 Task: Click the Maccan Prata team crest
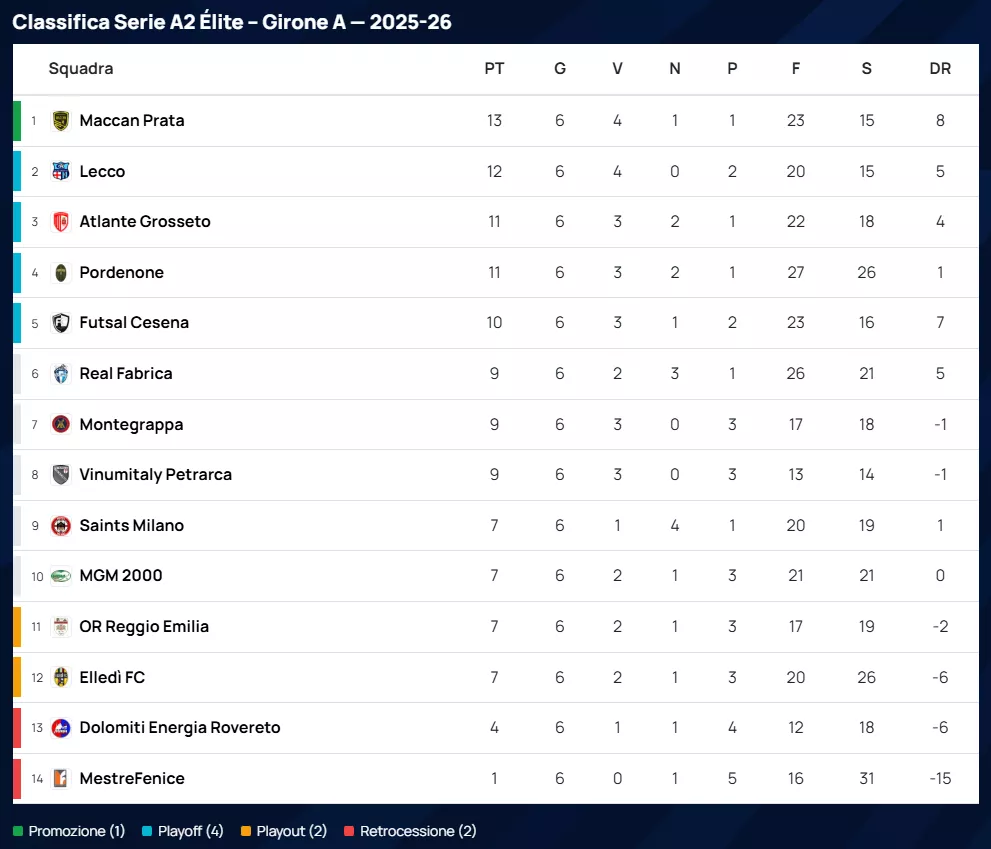61,120
